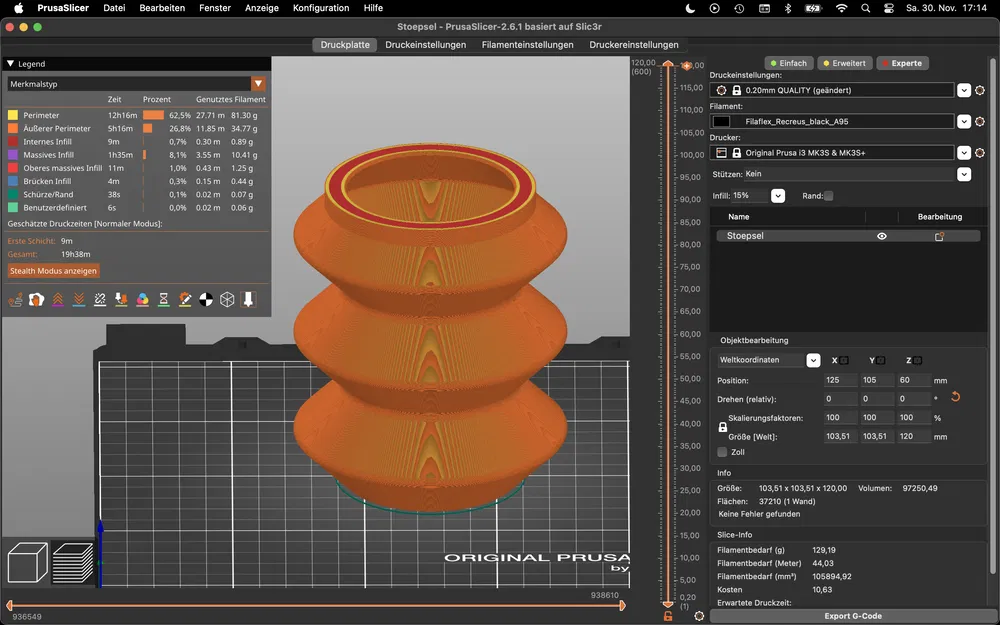1000x625 pixels.
Task: Open the Konfiguration menu
Action: (321, 8)
